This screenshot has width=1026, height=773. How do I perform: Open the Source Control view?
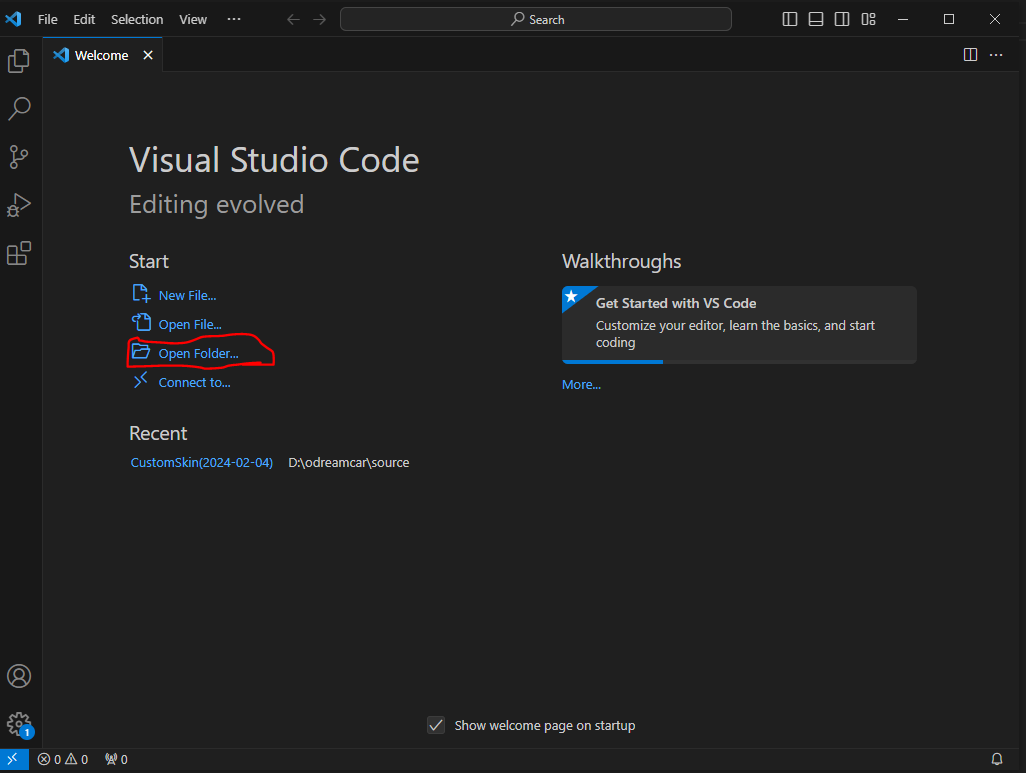(x=19, y=157)
